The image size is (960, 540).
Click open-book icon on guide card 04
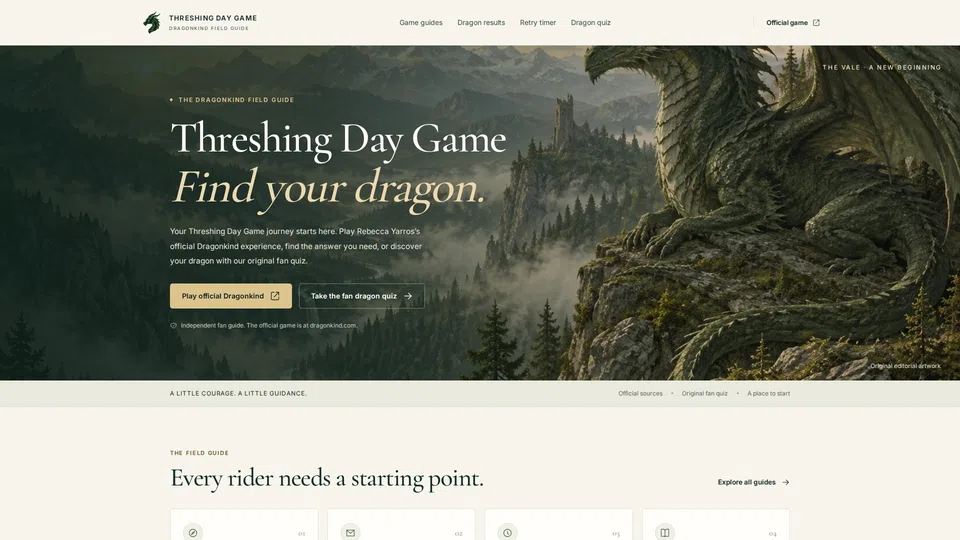click(665, 533)
